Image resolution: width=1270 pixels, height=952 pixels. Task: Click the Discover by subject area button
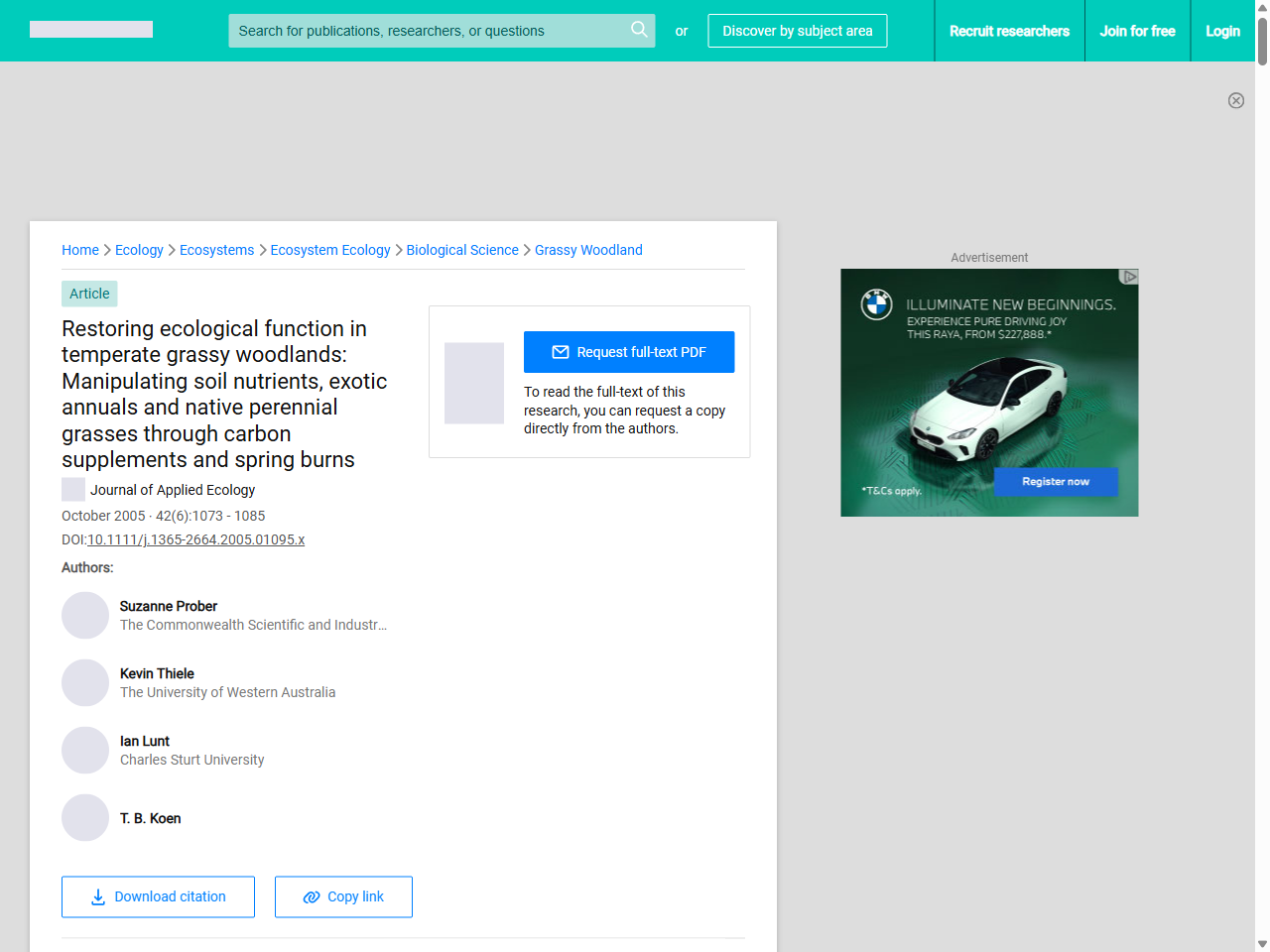point(797,31)
